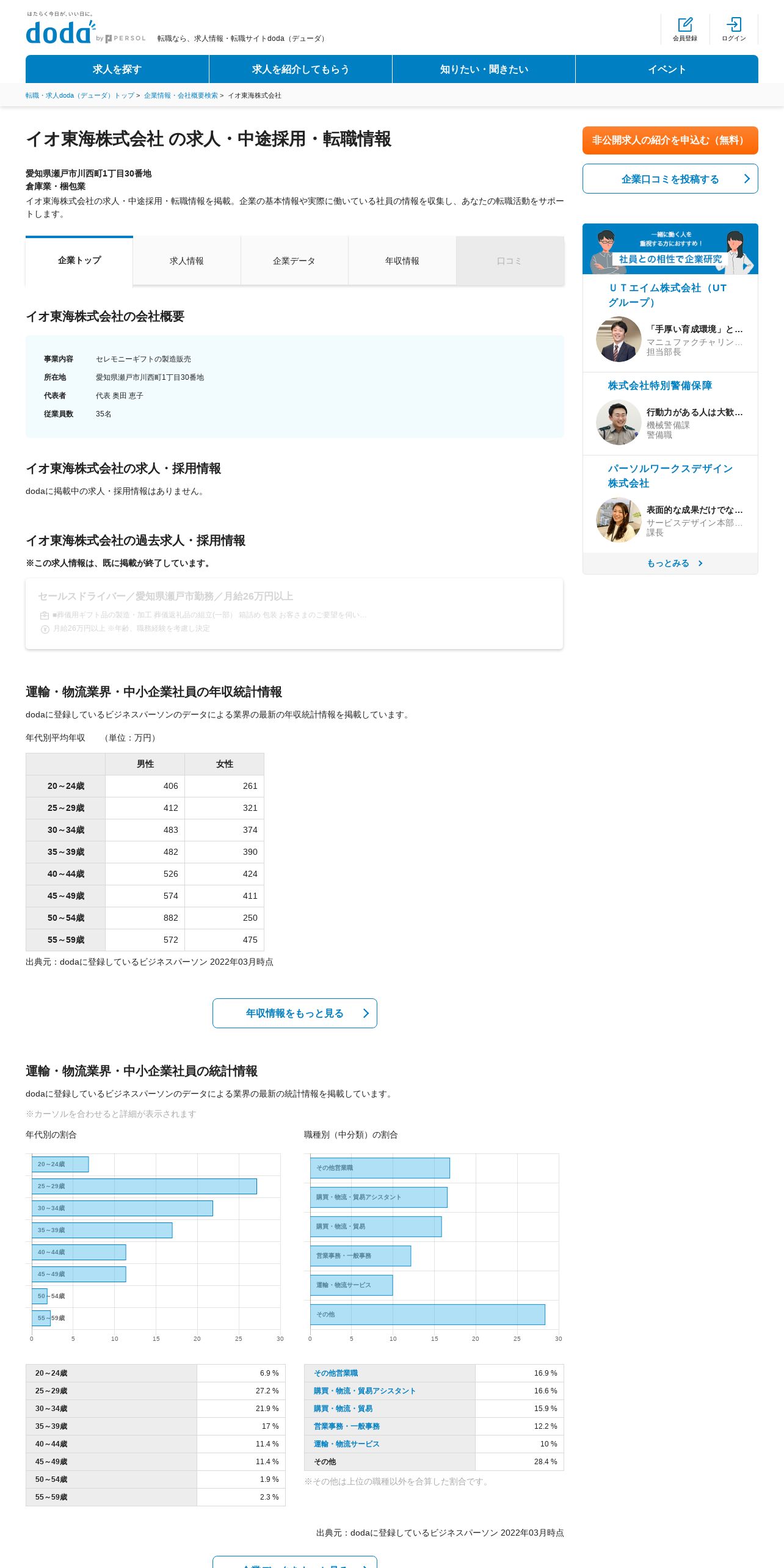Open member registration (会員登録) icon
The image size is (784, 1568).
click(685, 29)
